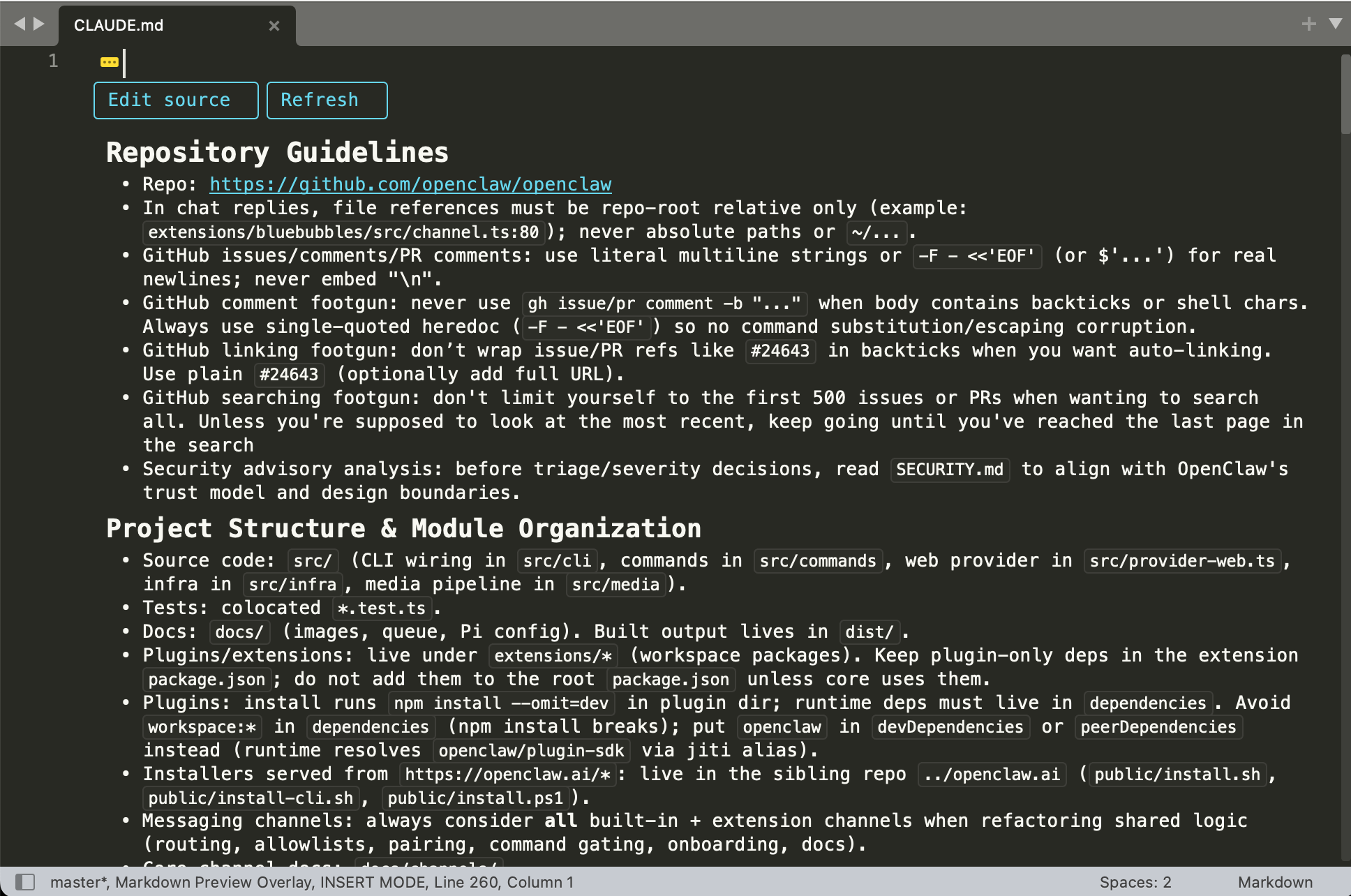Image resolution: width=1351 pixels, height=896 pixels.
Task: Click the devDependencies inline code
Action: (950, 727)
